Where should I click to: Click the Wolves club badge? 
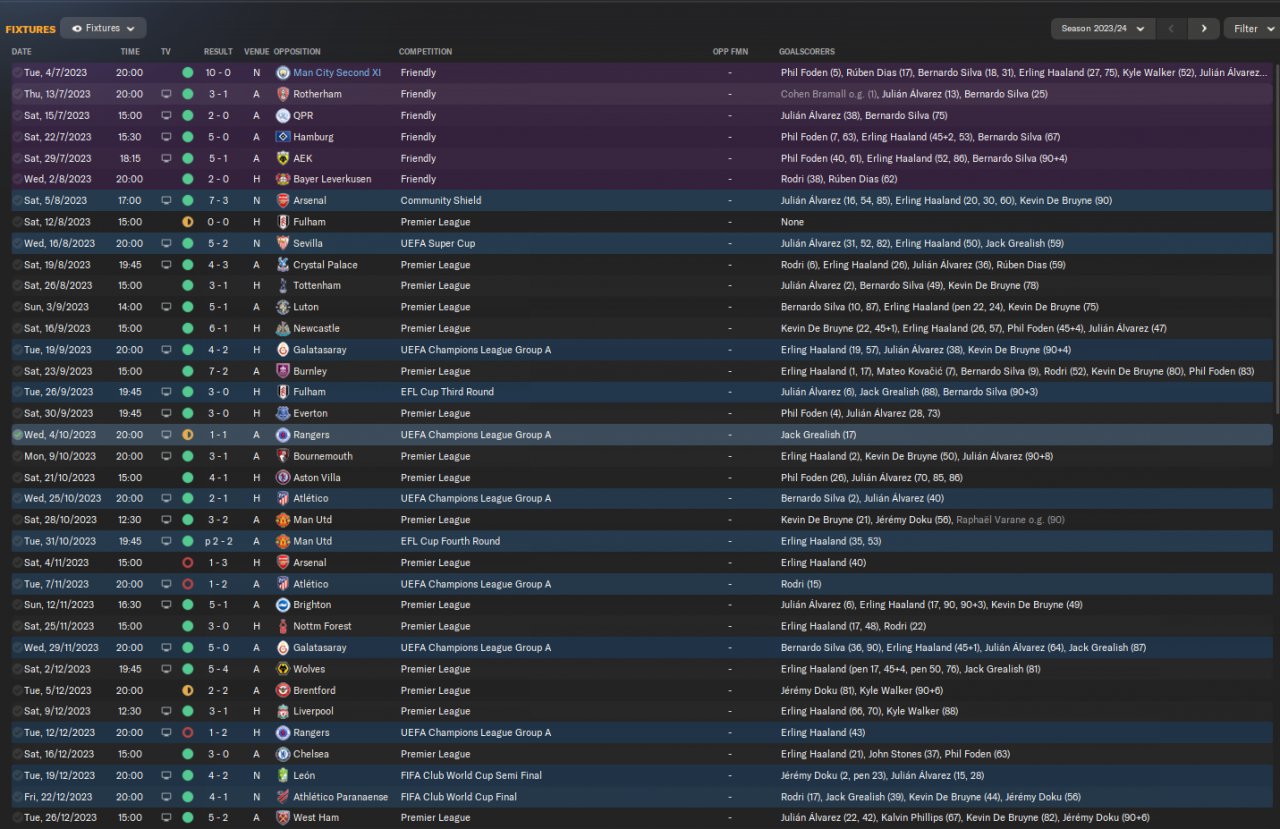[282, 669]
